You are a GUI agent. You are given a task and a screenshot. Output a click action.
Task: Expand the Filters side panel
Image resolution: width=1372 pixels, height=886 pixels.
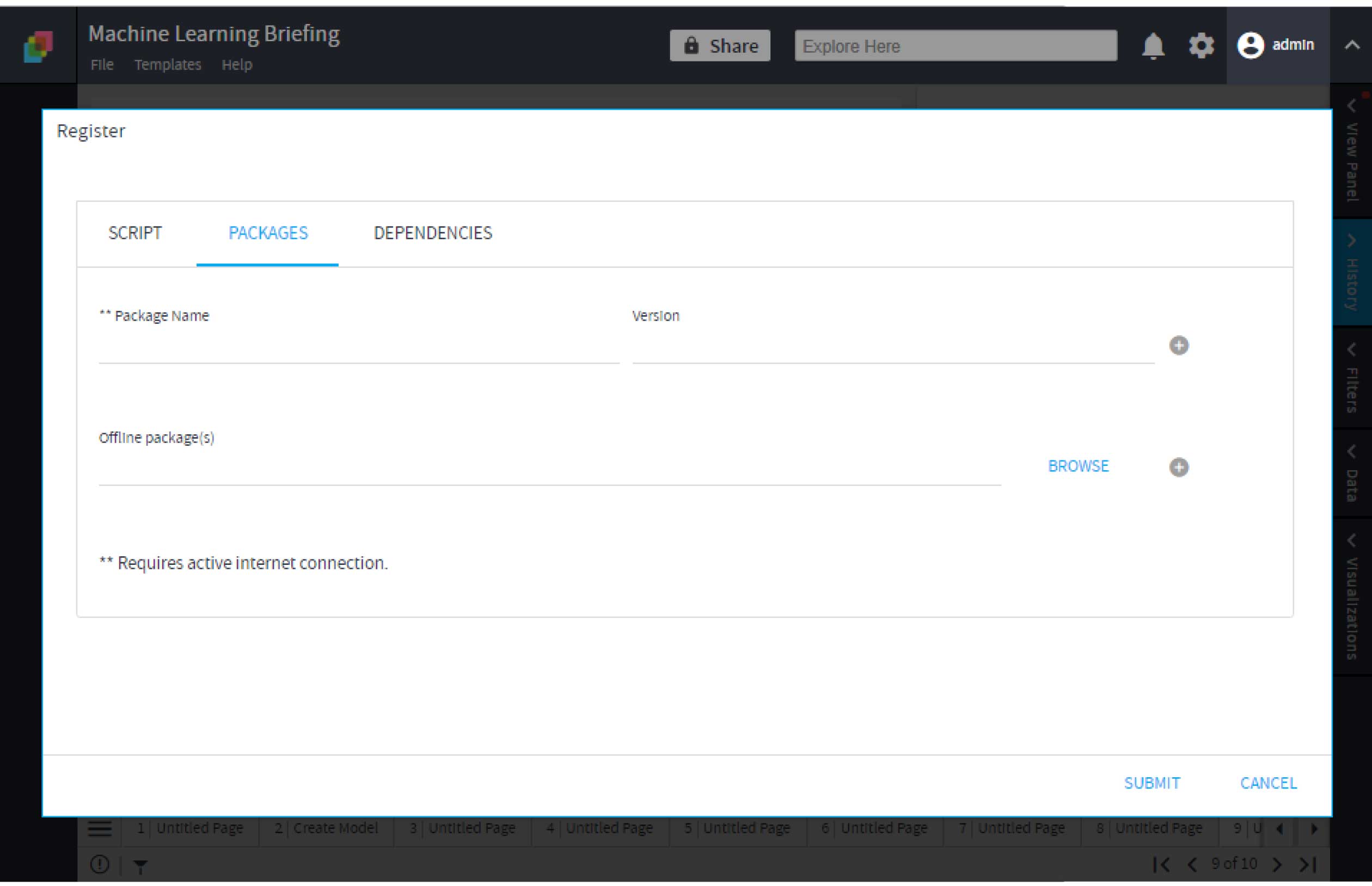[1352, 377]
